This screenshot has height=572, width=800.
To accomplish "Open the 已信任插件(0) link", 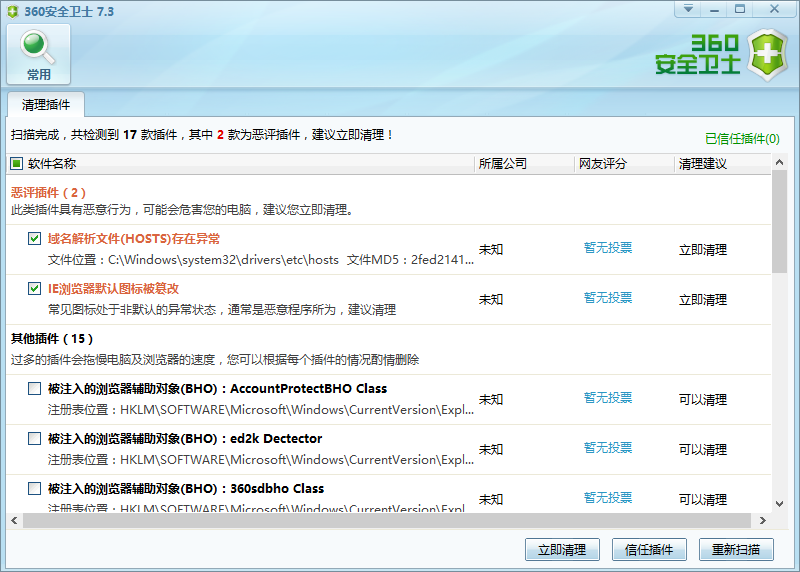I will [742, 139].
